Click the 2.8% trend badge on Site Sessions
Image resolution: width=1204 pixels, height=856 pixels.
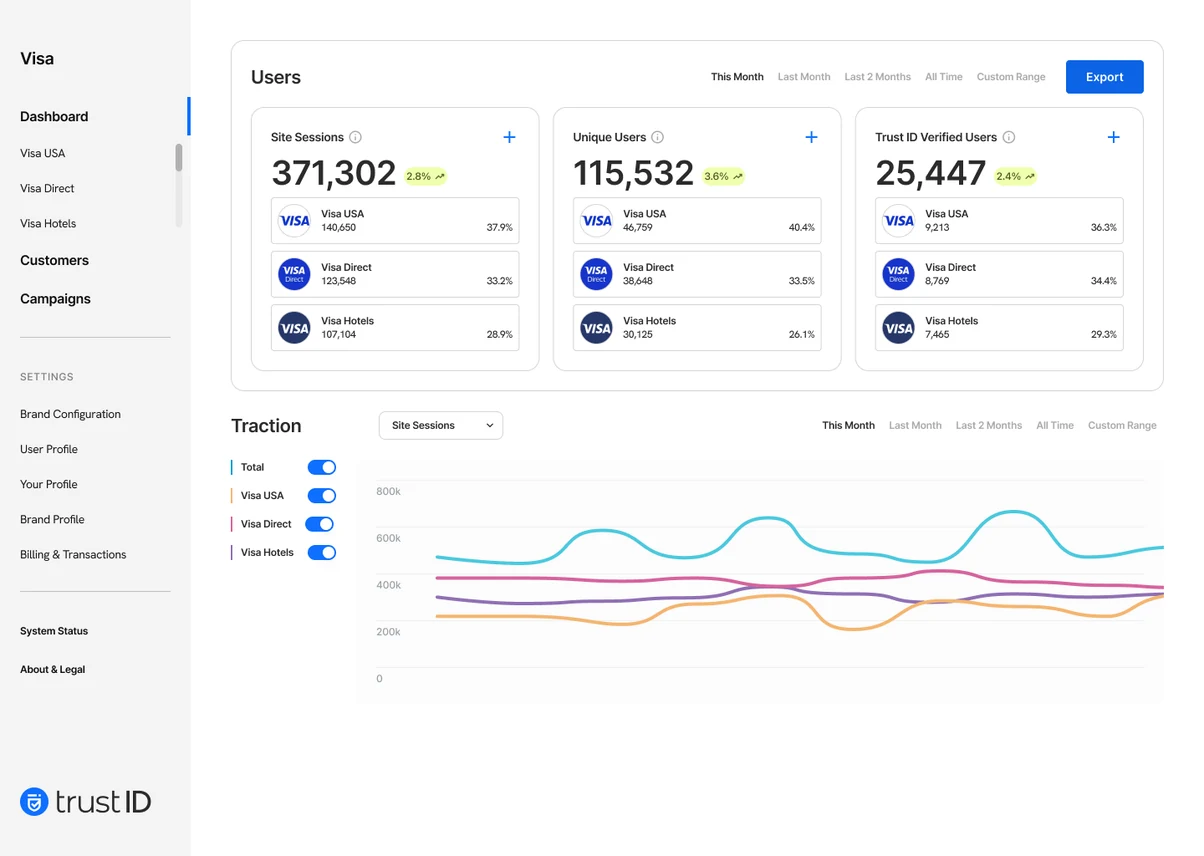425,176
